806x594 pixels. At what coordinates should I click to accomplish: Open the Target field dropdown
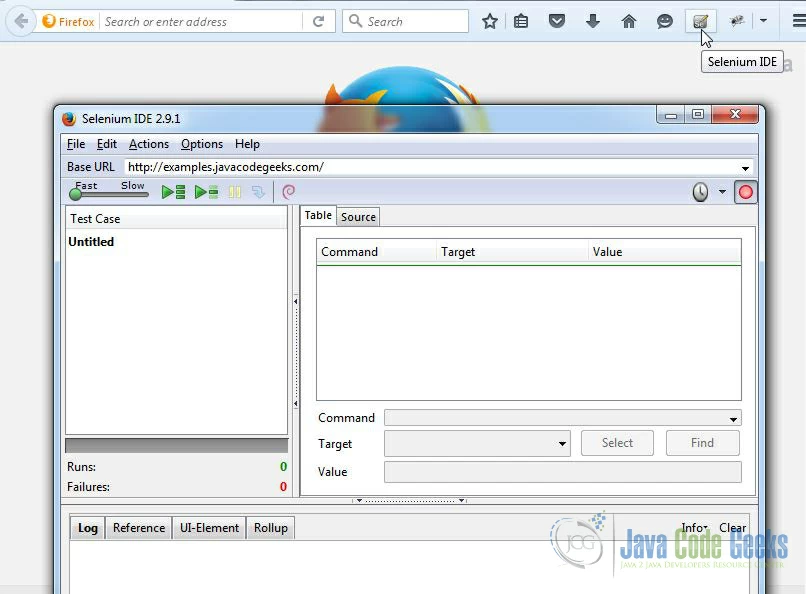pos(562,443)
